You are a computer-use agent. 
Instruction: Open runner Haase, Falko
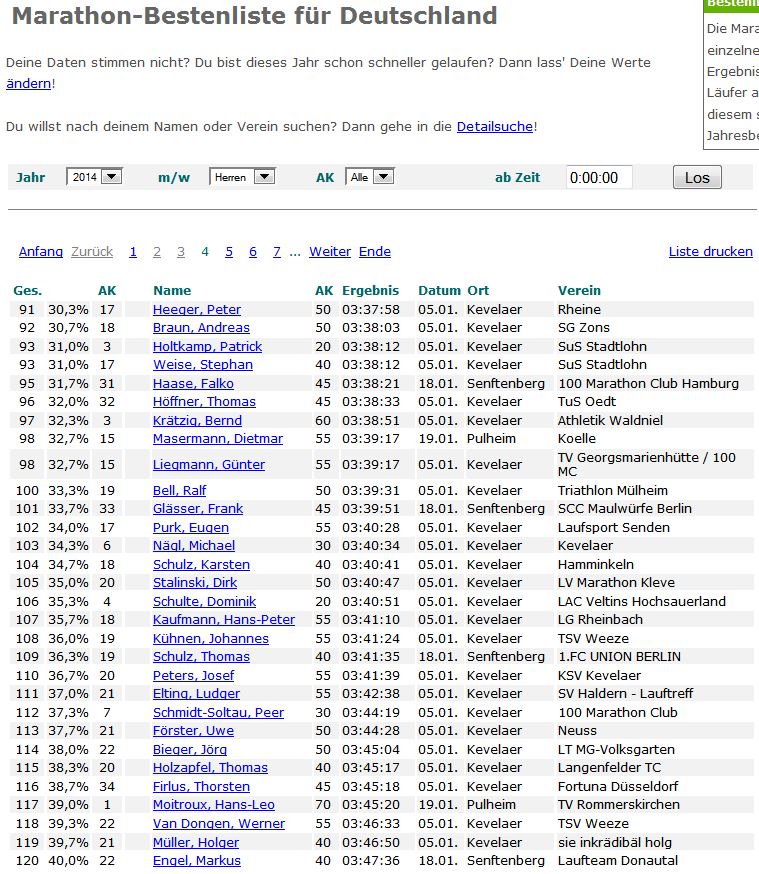click(193, 383)
